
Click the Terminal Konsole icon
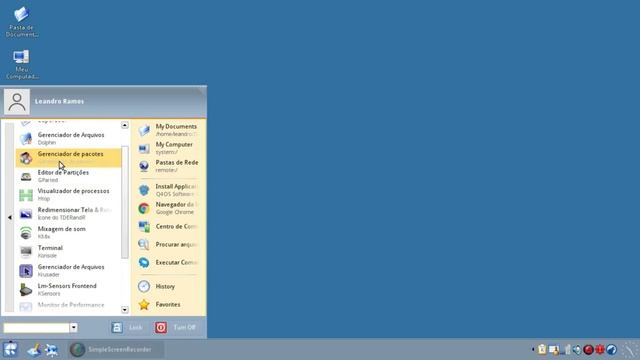coord(26,252)
